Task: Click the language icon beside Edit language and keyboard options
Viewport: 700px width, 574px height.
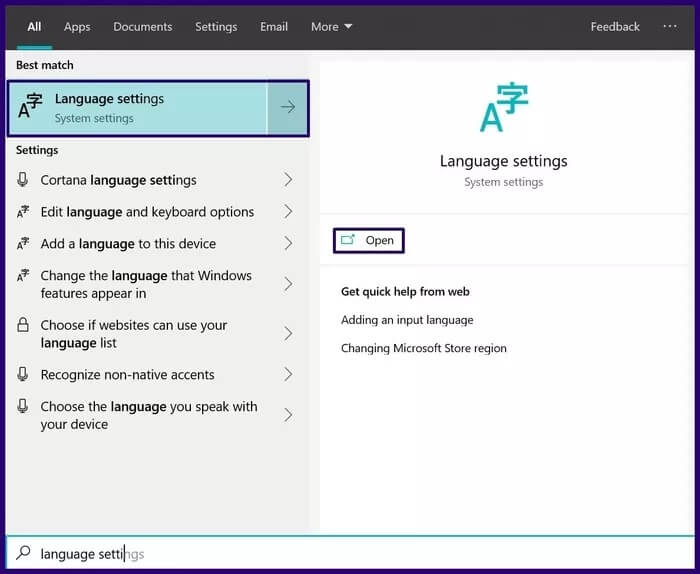Action: click(x=23, y=212)
